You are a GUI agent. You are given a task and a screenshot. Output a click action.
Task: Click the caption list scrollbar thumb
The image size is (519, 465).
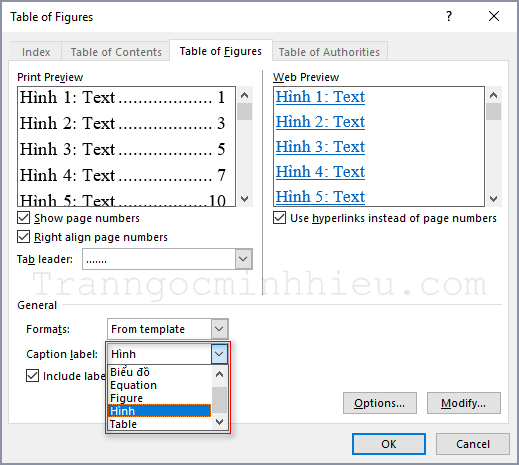219,400
